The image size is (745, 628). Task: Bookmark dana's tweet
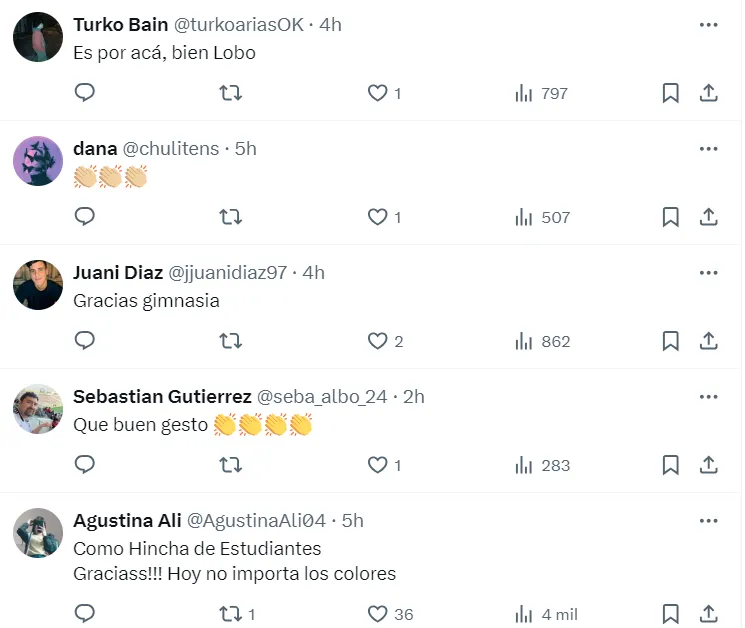click(671, 217)
